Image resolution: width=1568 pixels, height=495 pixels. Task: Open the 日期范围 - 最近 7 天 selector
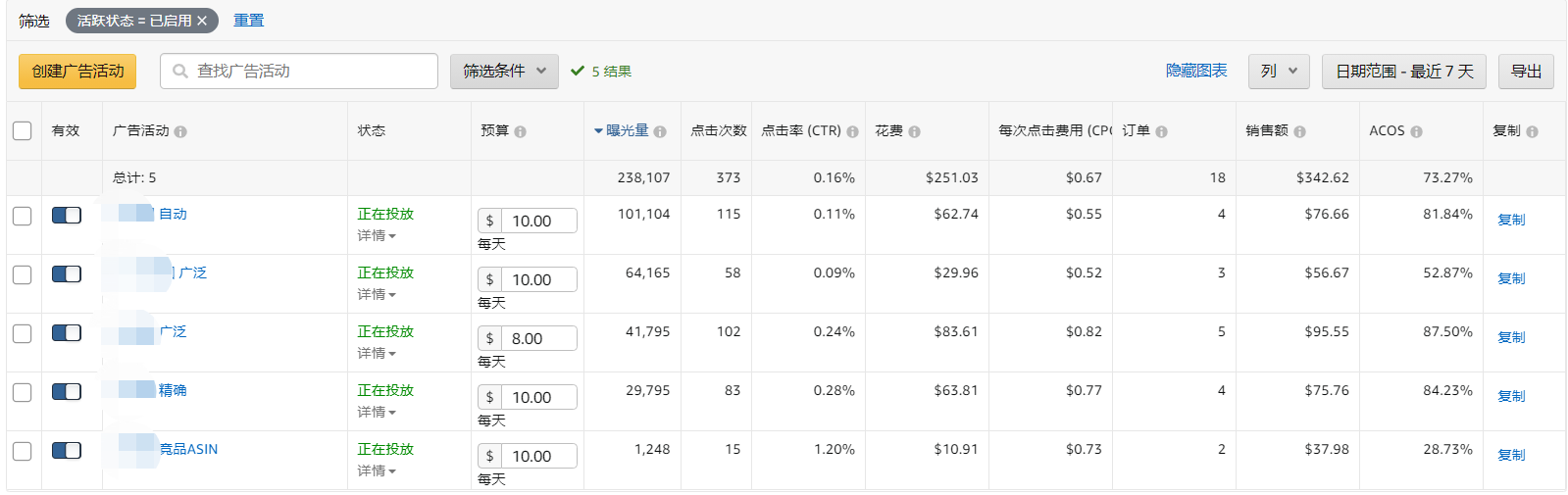pos(1404,72)
